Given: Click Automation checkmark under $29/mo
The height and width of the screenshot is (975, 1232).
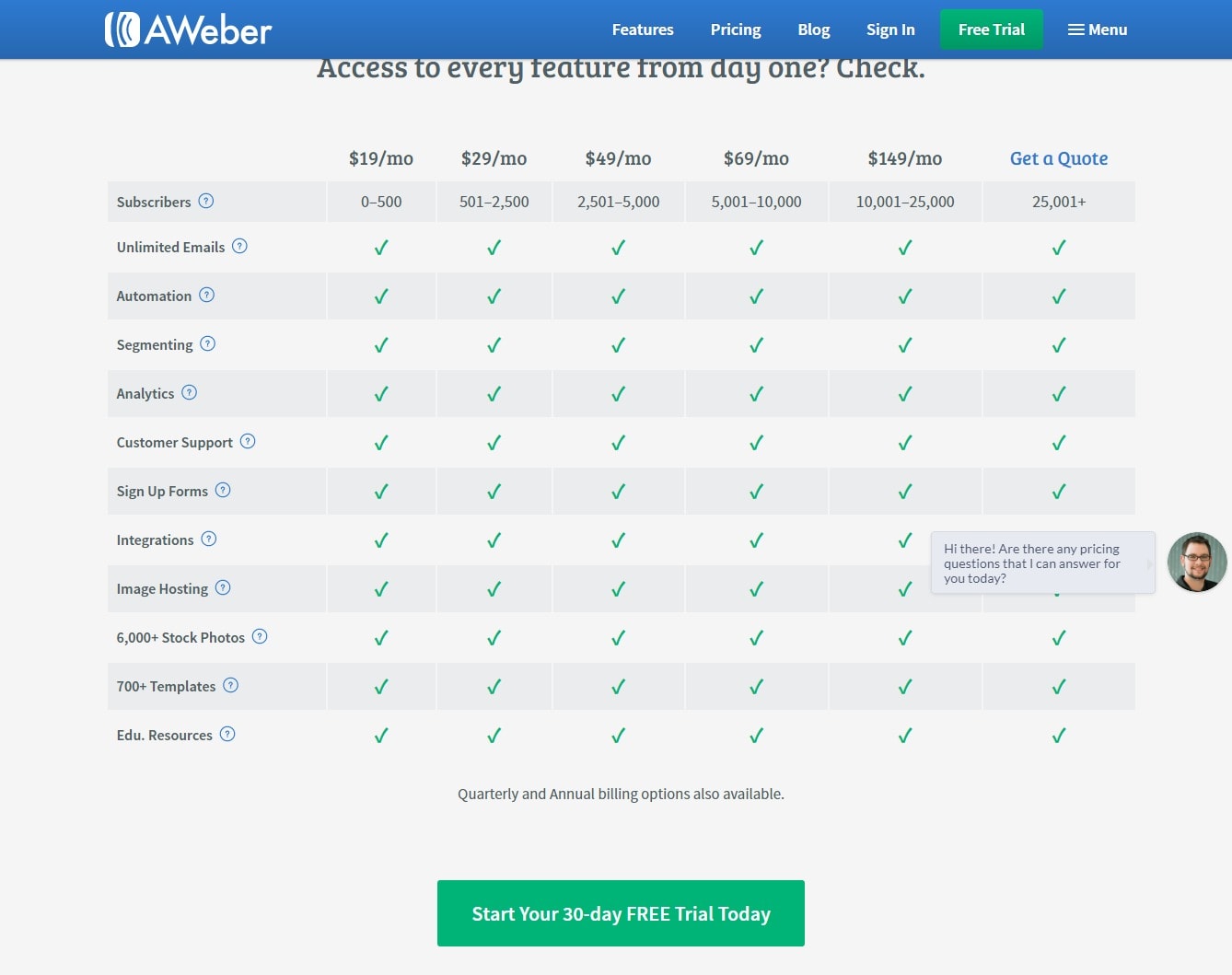Looking at the screenshot, I should coord(494,296).
